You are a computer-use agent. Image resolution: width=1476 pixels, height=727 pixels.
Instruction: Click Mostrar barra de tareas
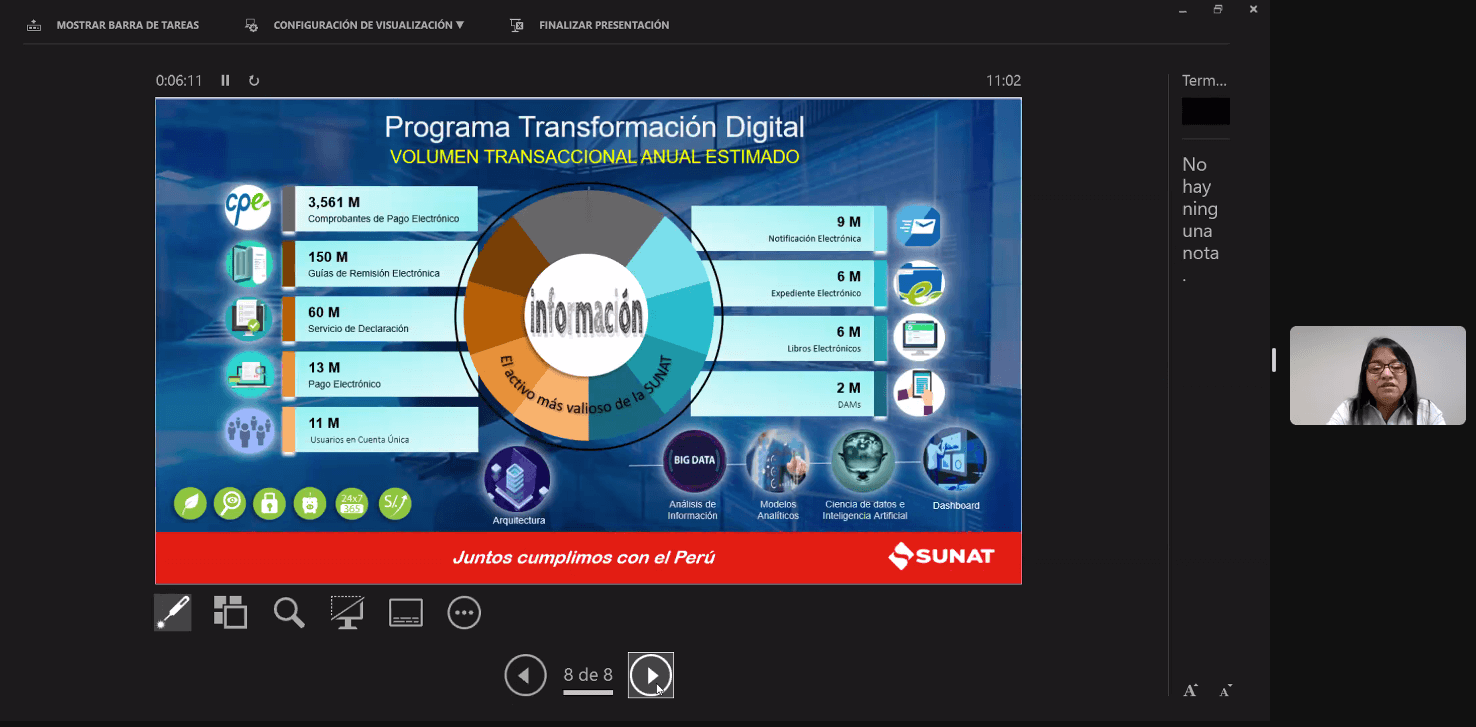[x=113, y=25]
